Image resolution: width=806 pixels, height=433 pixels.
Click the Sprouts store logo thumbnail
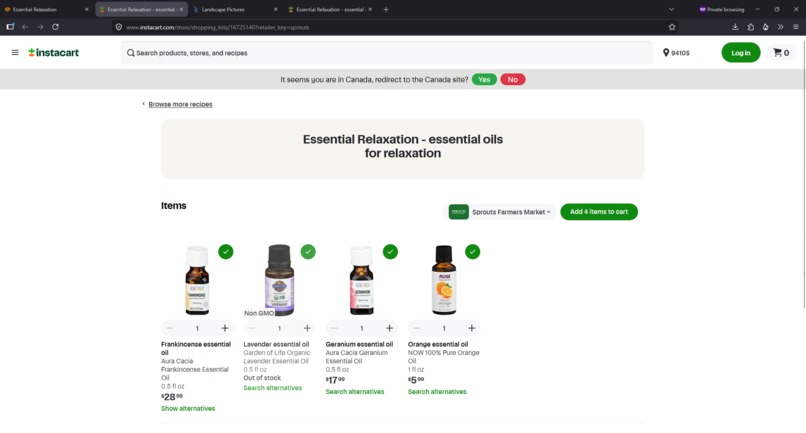click(x=459, y=212)
